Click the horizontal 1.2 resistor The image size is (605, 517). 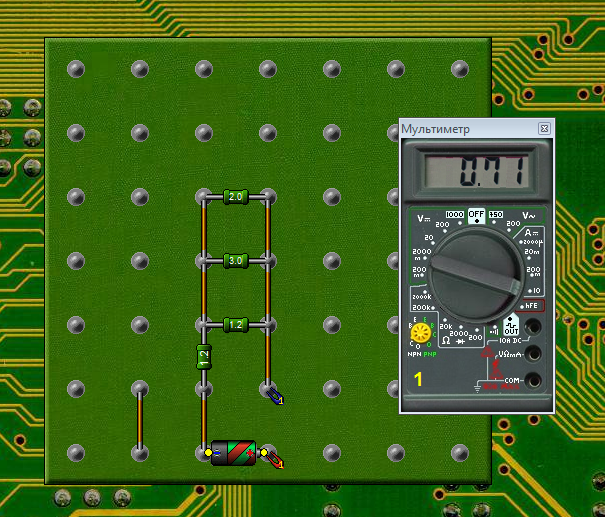point(236,325)
